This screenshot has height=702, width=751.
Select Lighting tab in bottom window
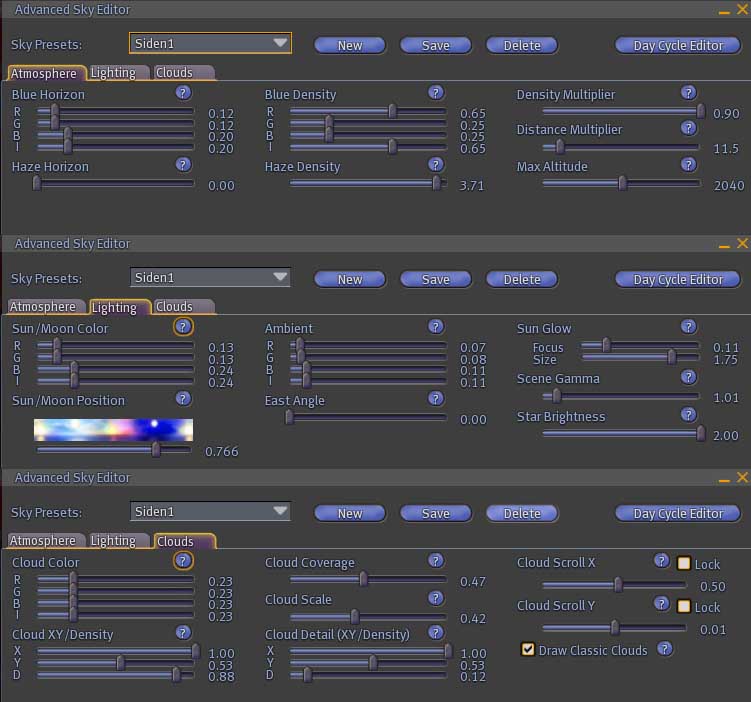click(118, 541)
